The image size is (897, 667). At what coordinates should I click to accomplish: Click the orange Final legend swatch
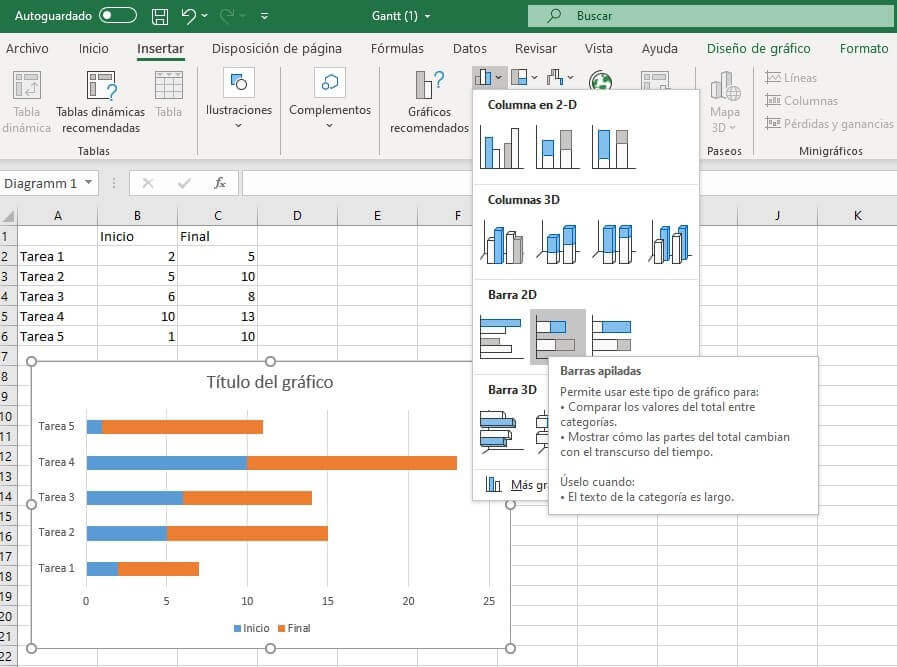[x=281, y=628]
